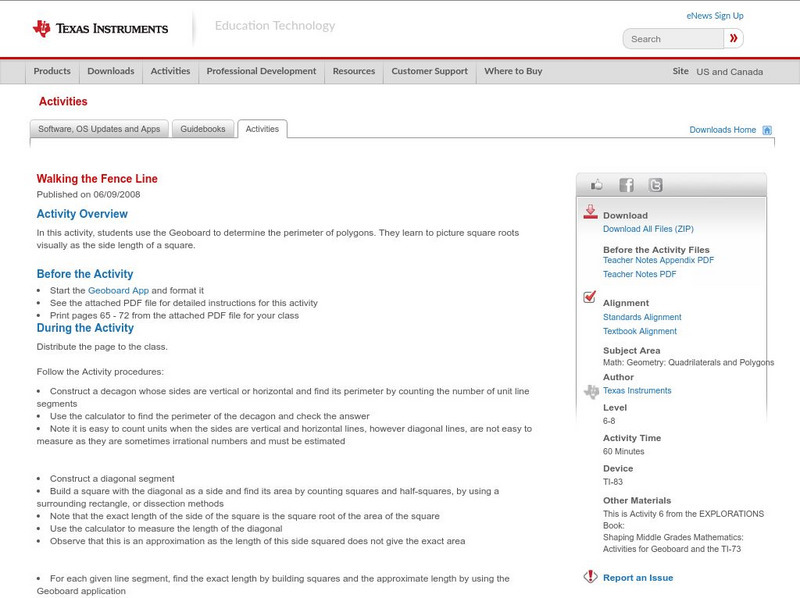The width and height of the screenshot is (800, 598).
Task: Share the activity via the Facebook icon
Action: (x=625, y=184)
